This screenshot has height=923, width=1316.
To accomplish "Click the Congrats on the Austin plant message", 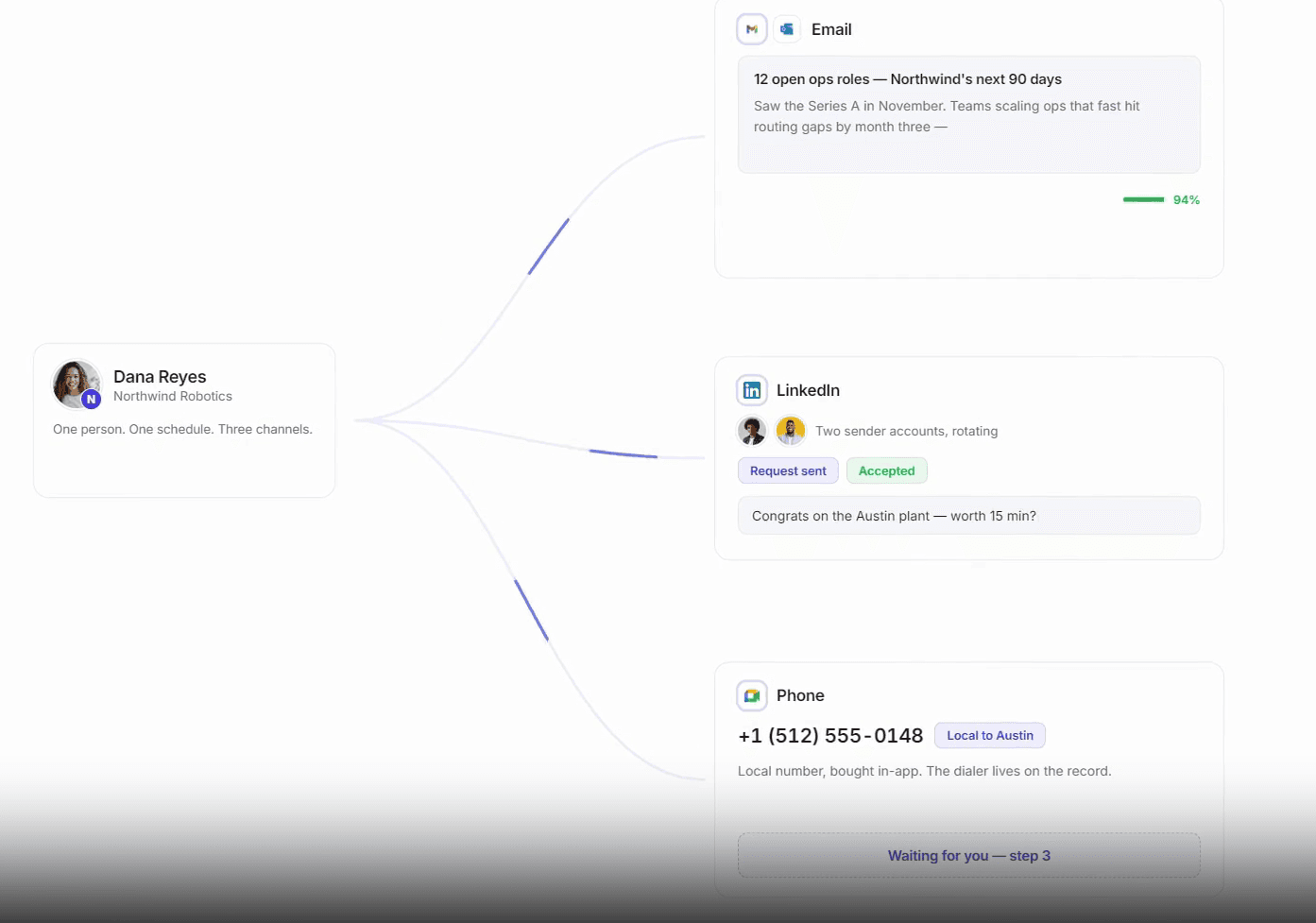I will click(x=969, y=516).
